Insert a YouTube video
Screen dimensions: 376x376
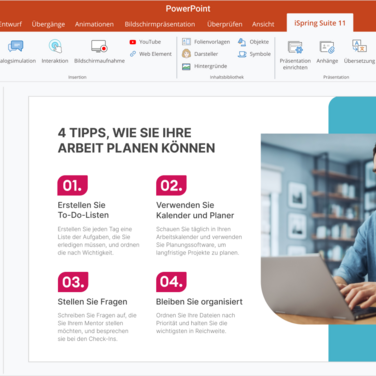(145, 42)
